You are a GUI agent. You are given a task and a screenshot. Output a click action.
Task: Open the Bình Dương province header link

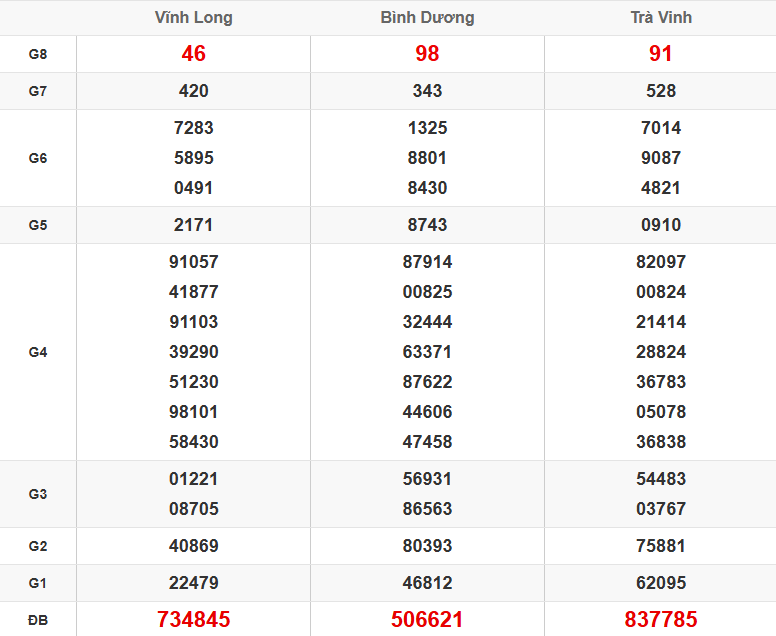click(427, 18)
